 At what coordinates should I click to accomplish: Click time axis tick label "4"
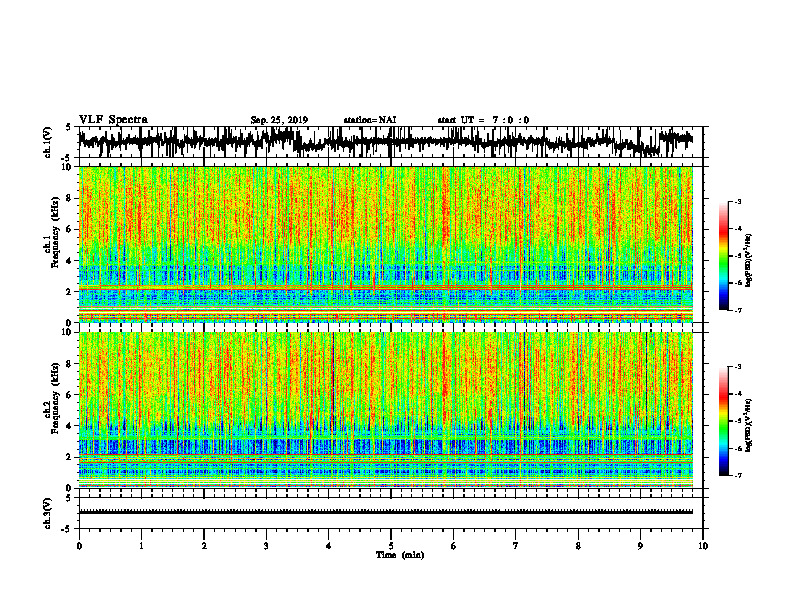329,546
